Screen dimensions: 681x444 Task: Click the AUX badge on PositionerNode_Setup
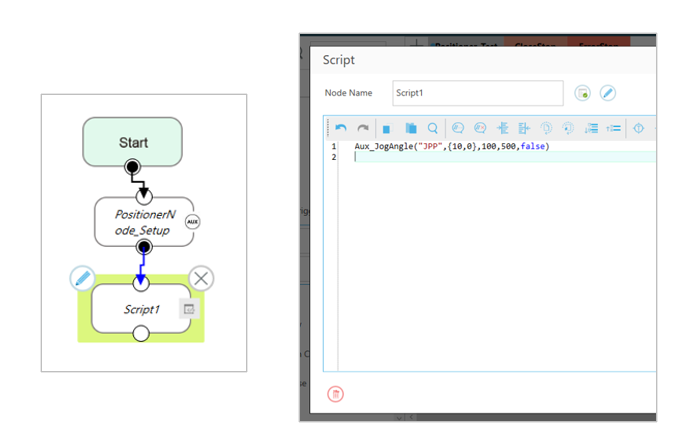(x=192, y=221)
